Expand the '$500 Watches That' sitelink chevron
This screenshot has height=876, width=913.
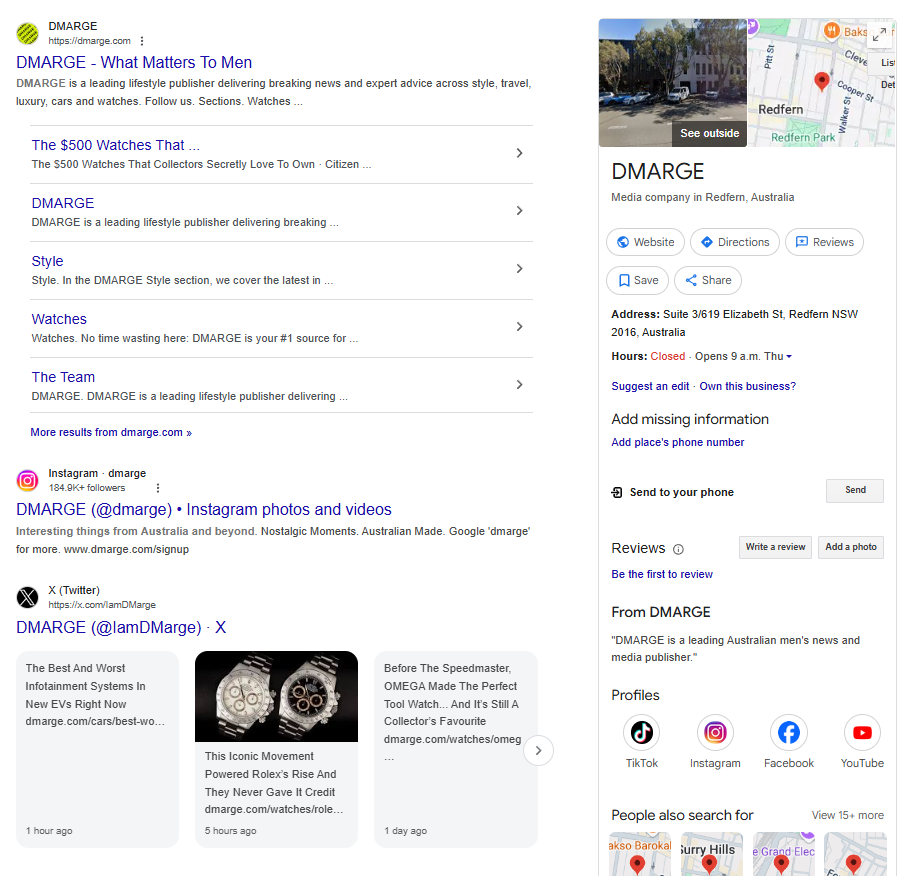click(x=519, y=153)
